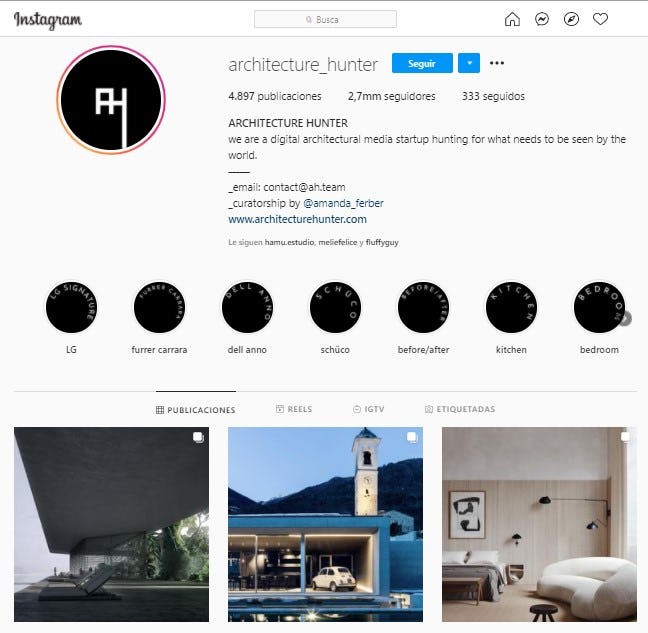Open the Explore compass icon
This screenshot has width=648, height=633.
click(571, 19)
